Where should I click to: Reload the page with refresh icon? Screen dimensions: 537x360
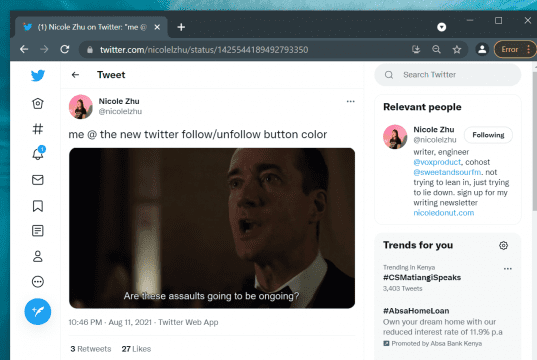coord(65,49)
